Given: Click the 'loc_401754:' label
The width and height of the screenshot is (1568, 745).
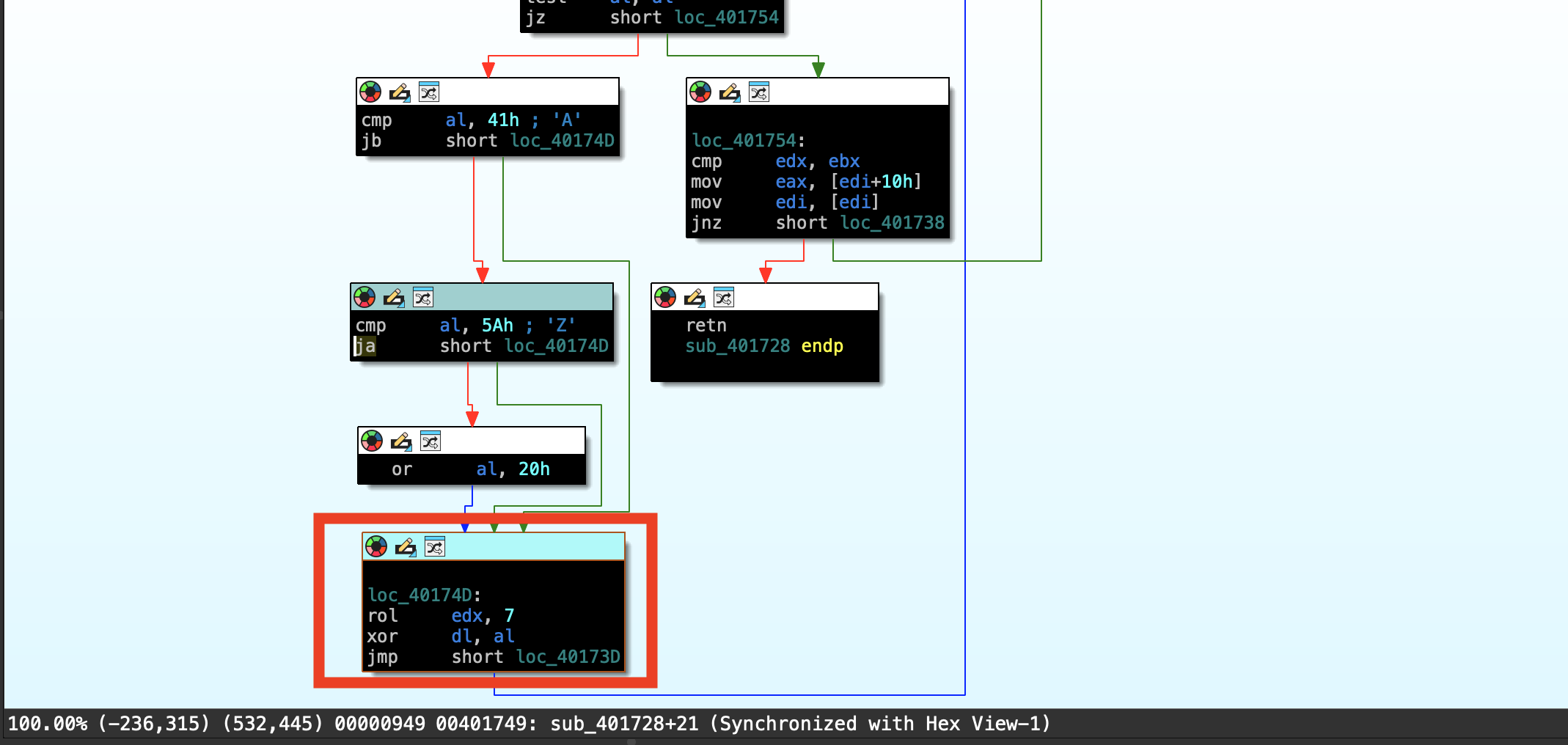Looking at the screenshot, I should 748,141.
